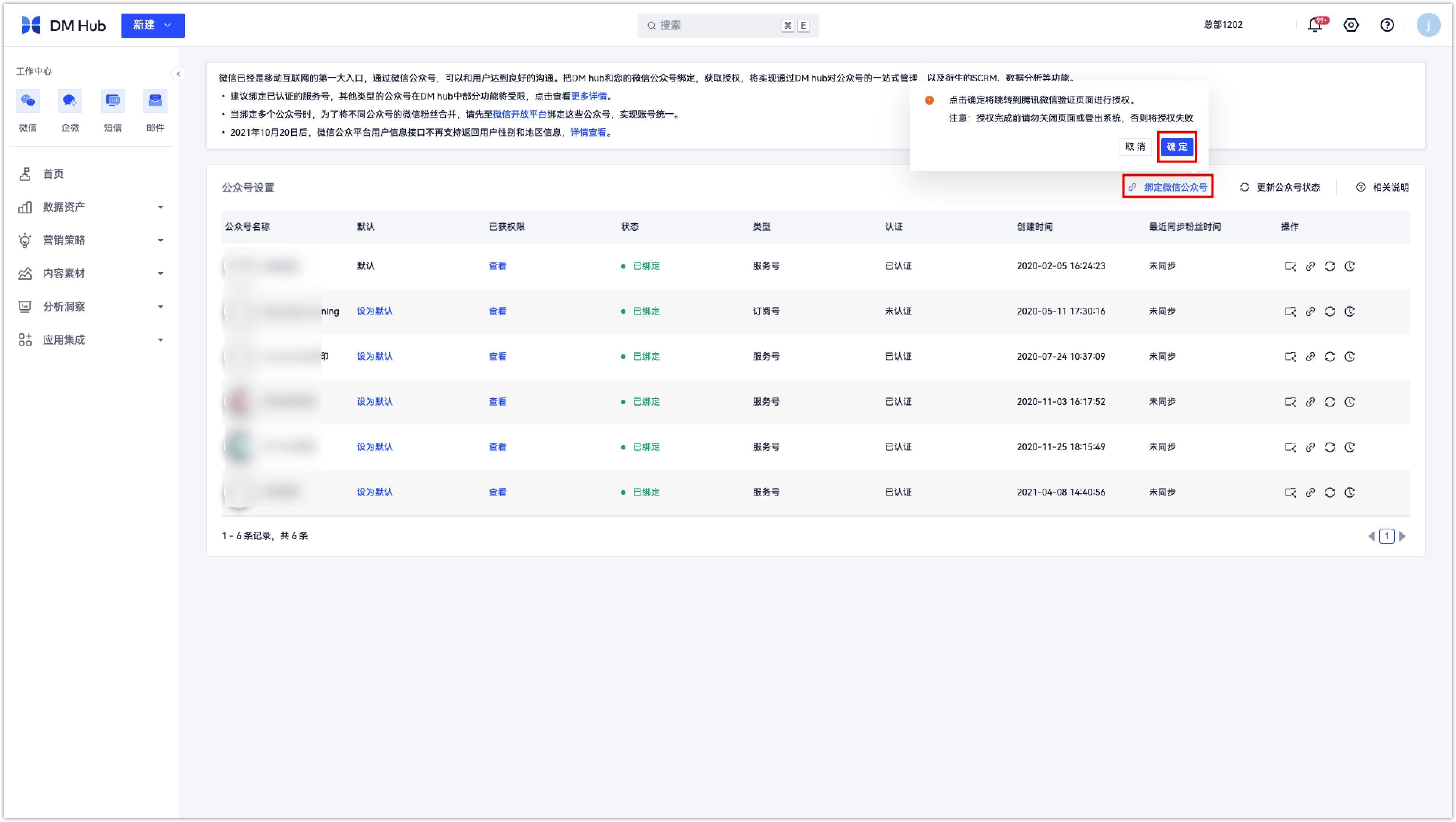Click 查看 permissions for 2020-02-05 row

[x=498, y=266]
